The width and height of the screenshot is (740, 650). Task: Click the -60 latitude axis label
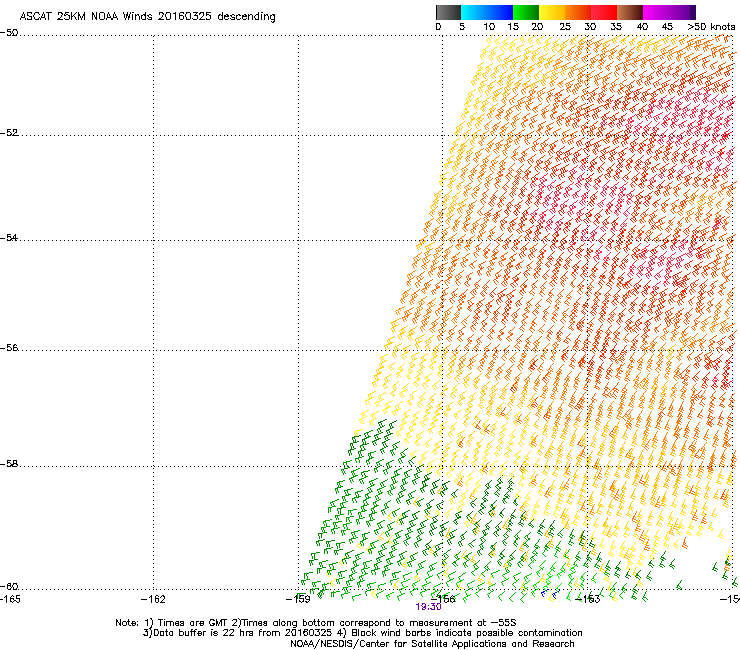click(x=9, y=587)
